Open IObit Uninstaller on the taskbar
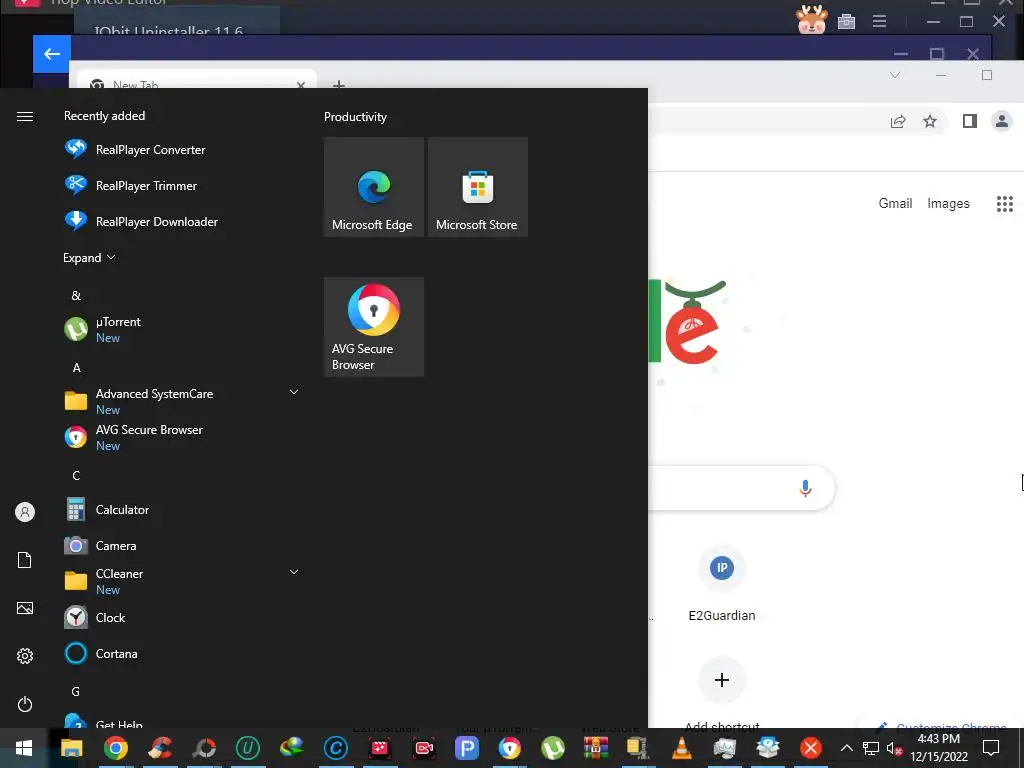The image size is (1024, 768). pos(248,748)
